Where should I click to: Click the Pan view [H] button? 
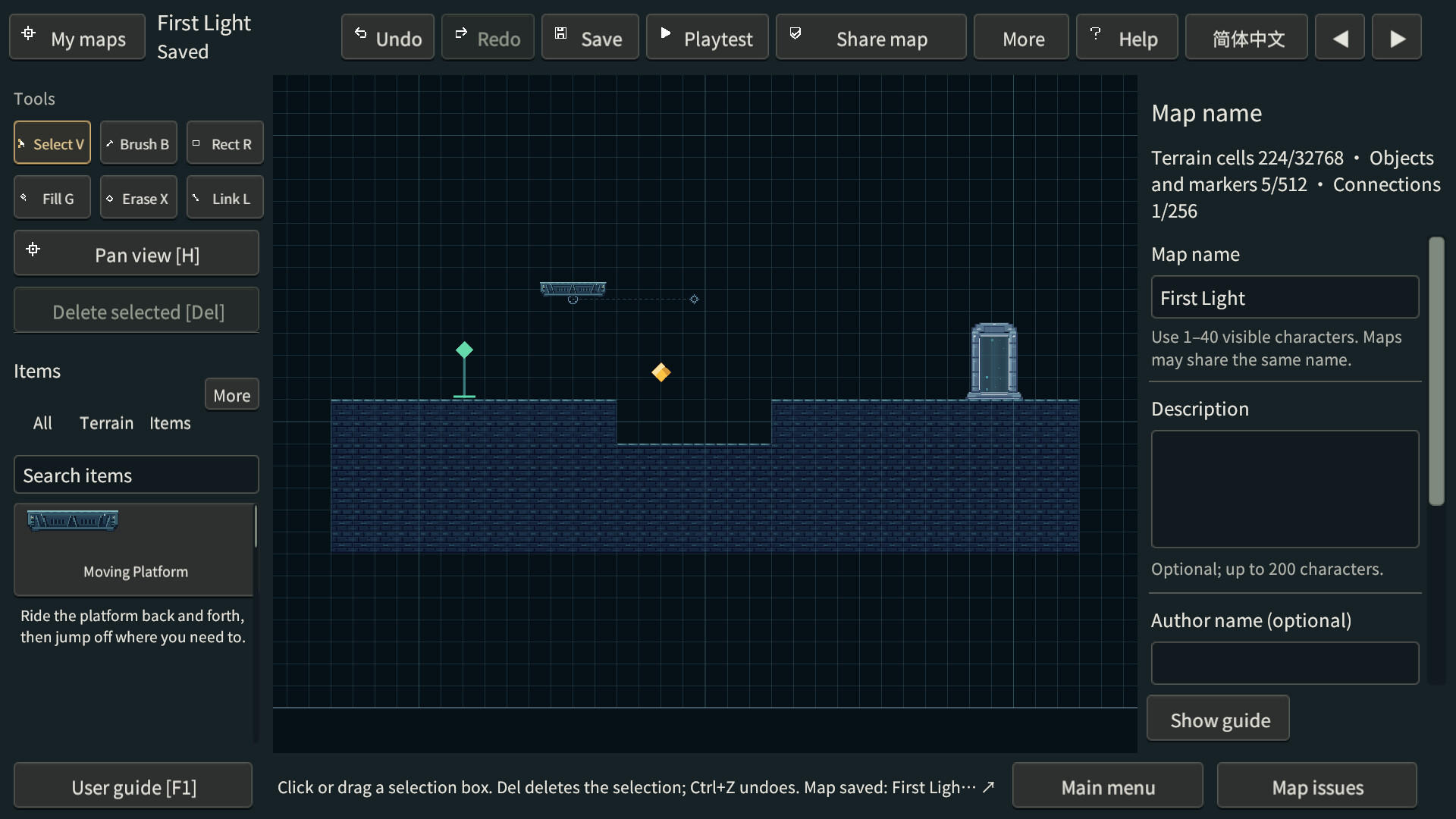[x=136, y=253]
